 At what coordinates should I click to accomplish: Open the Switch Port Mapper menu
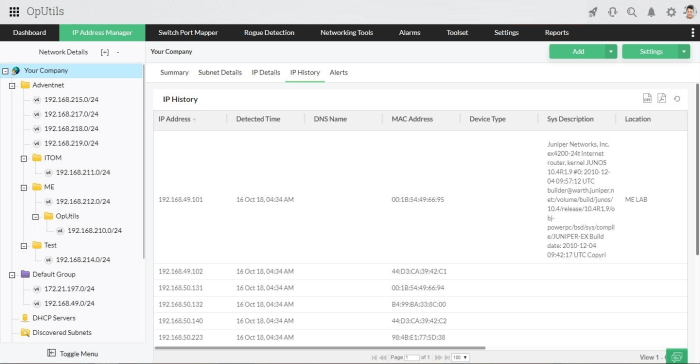(x=188, y=33)
